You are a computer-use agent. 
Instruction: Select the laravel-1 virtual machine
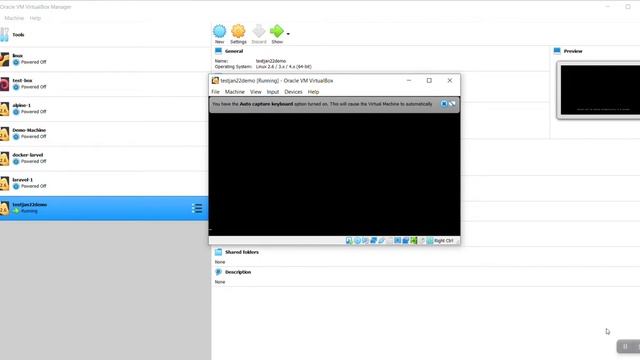coord(104,184)
